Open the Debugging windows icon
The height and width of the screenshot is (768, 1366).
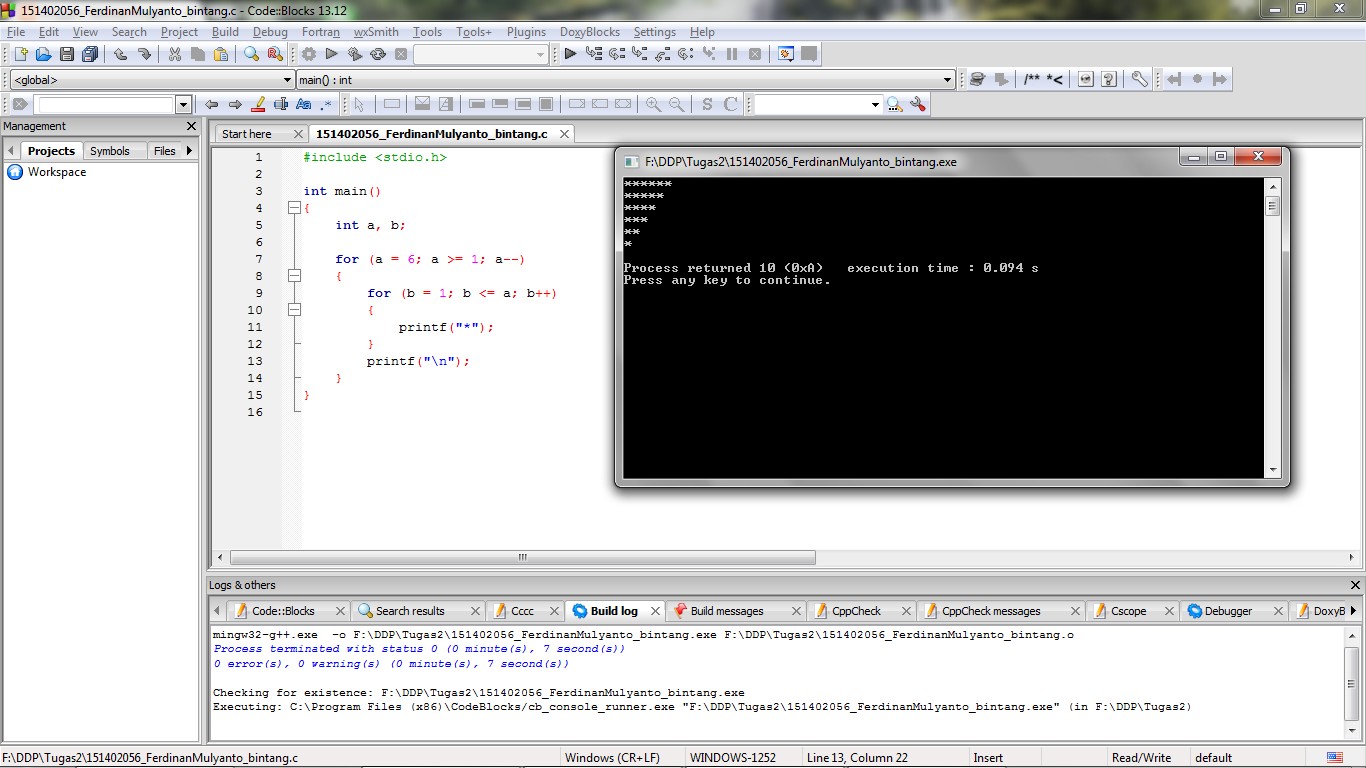coord(786,54)
